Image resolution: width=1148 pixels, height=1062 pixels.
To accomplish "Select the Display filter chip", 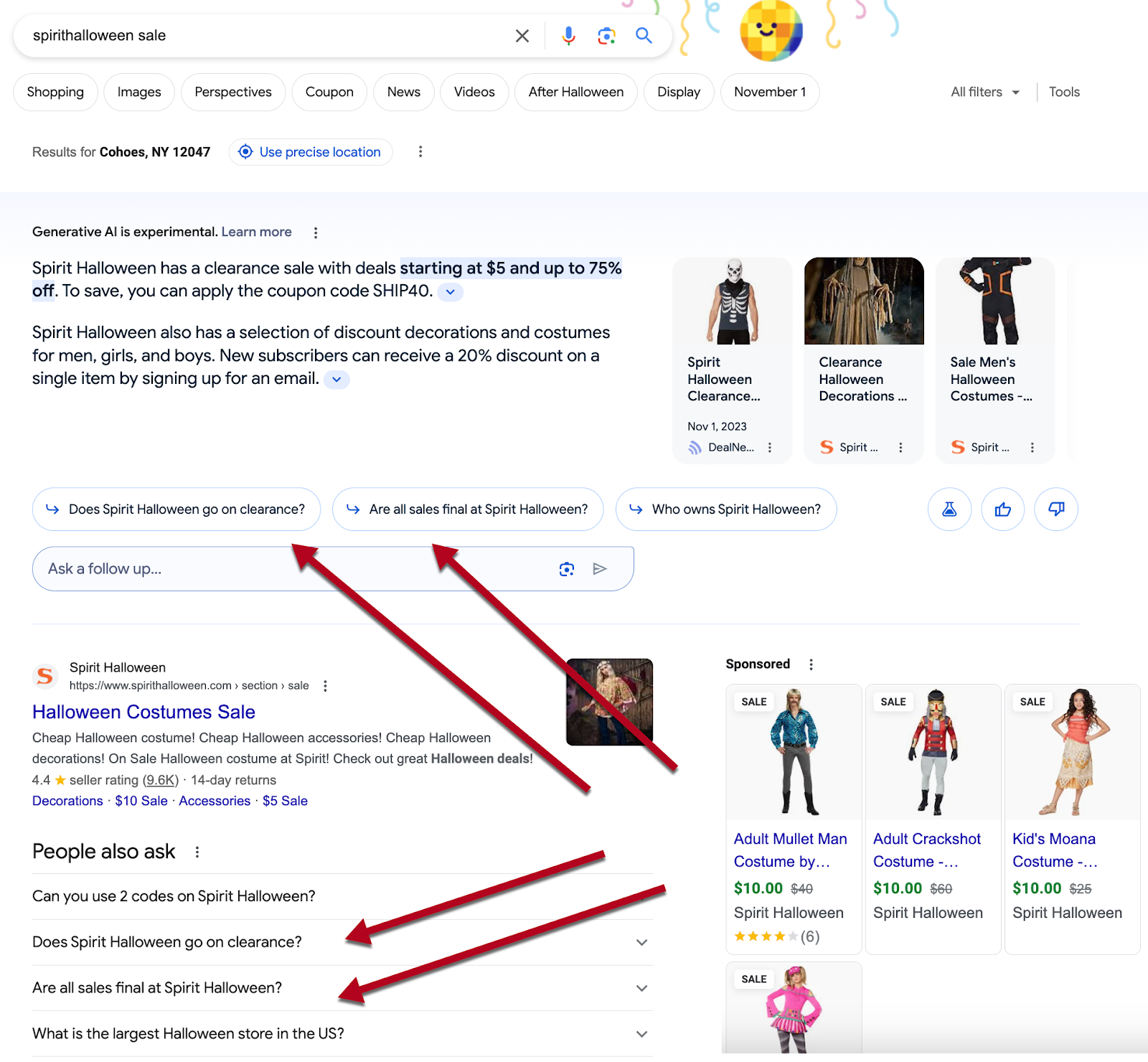I will click(x=679, y=92).
